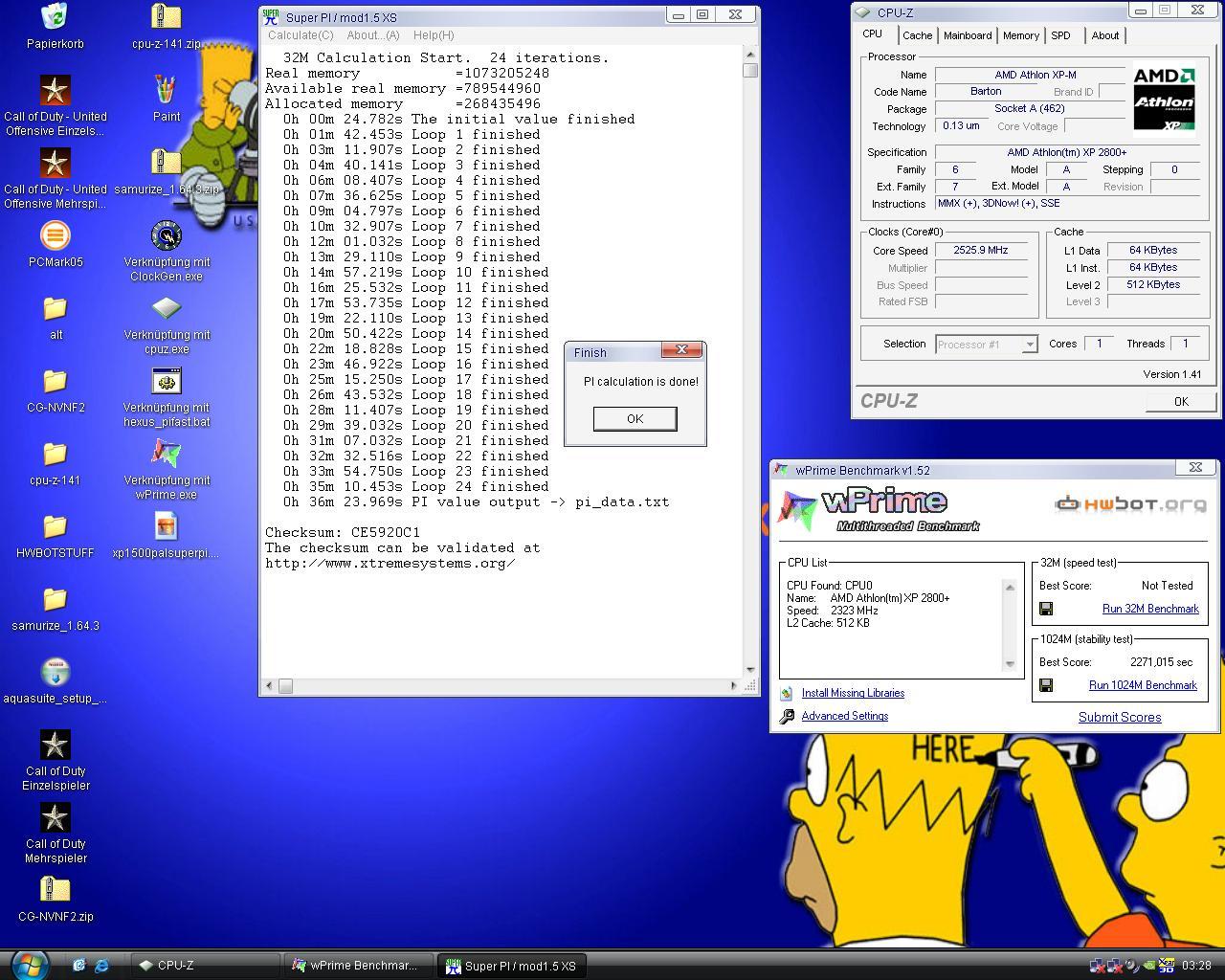
Task: Open Install Missing Libraries link
Action: click(x=853, y=693)
